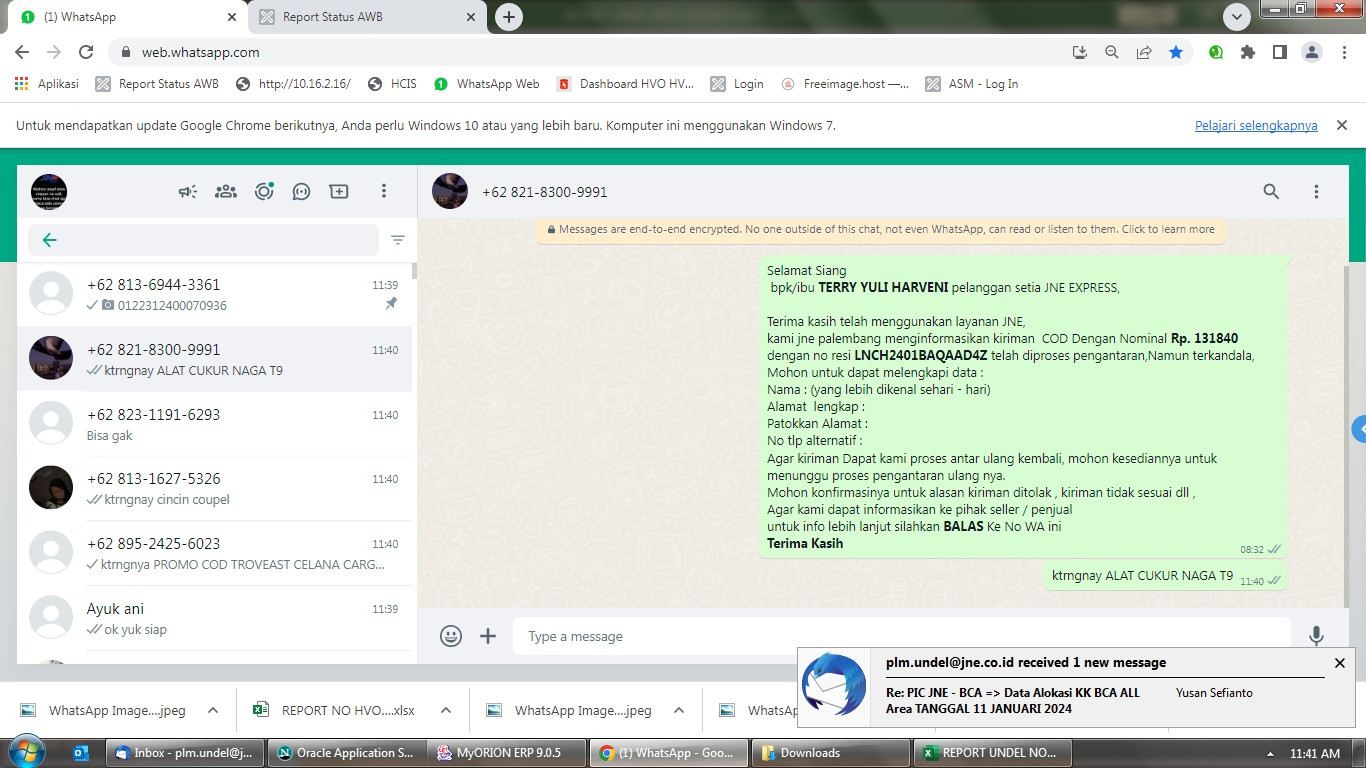
Task: Click back arrow in search box
Action: pos(49,240)
